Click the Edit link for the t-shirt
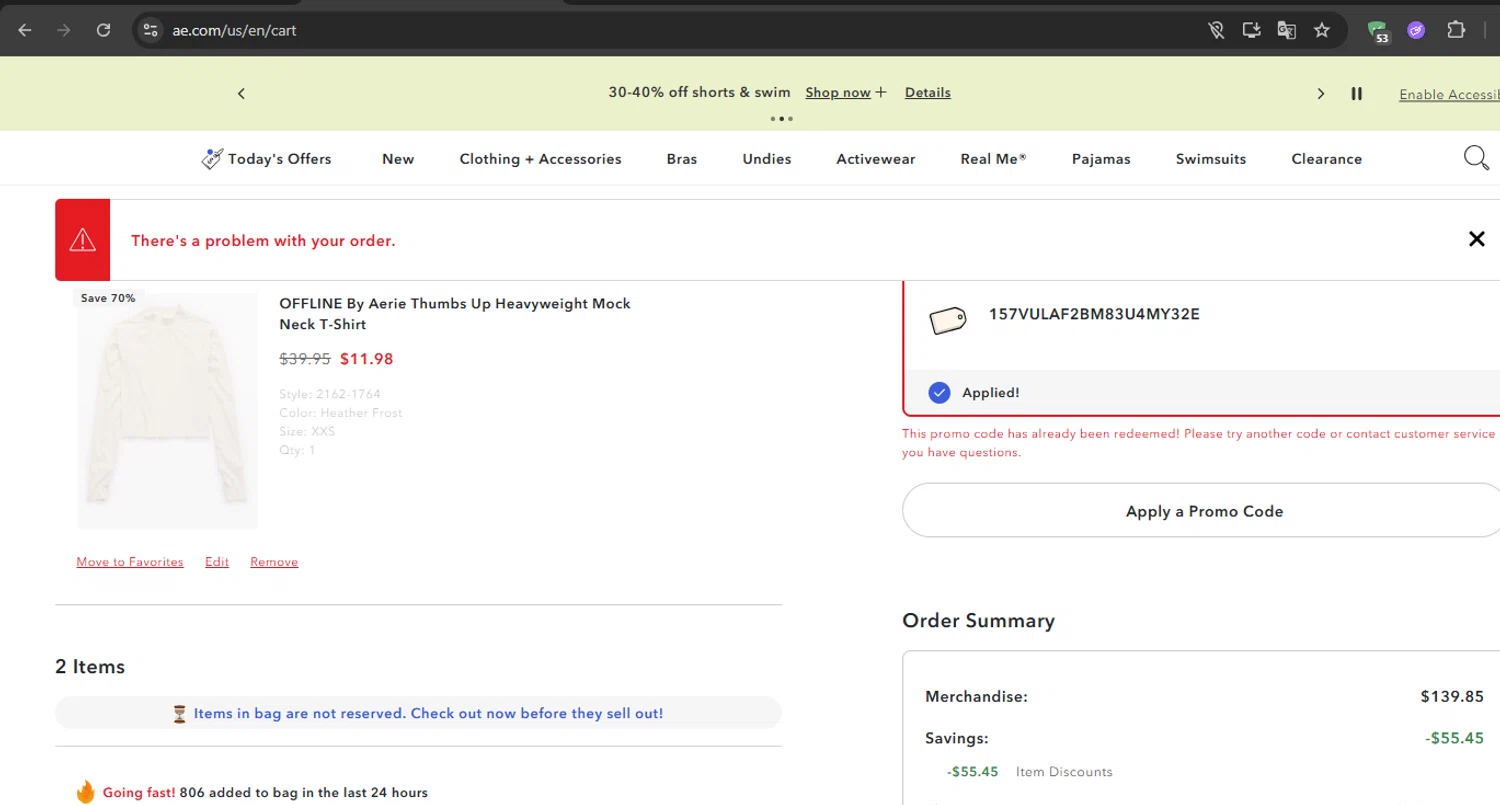This screenshot has height=805, width=1500. coord(217,562)
